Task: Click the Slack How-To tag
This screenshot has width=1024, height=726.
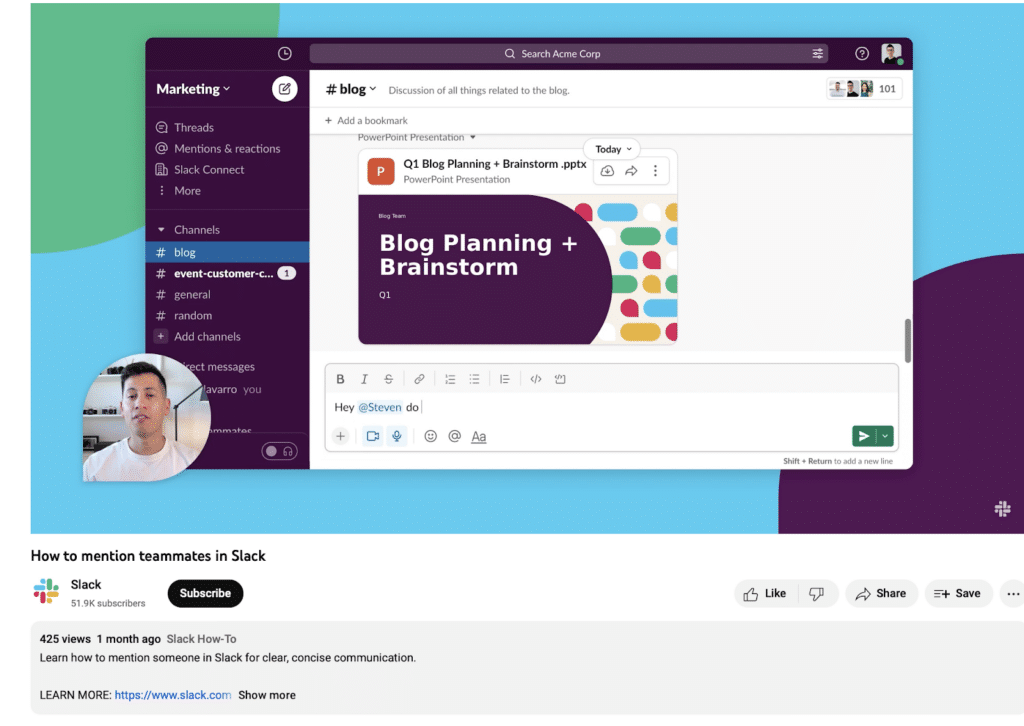Action: [x=201, y=639]
